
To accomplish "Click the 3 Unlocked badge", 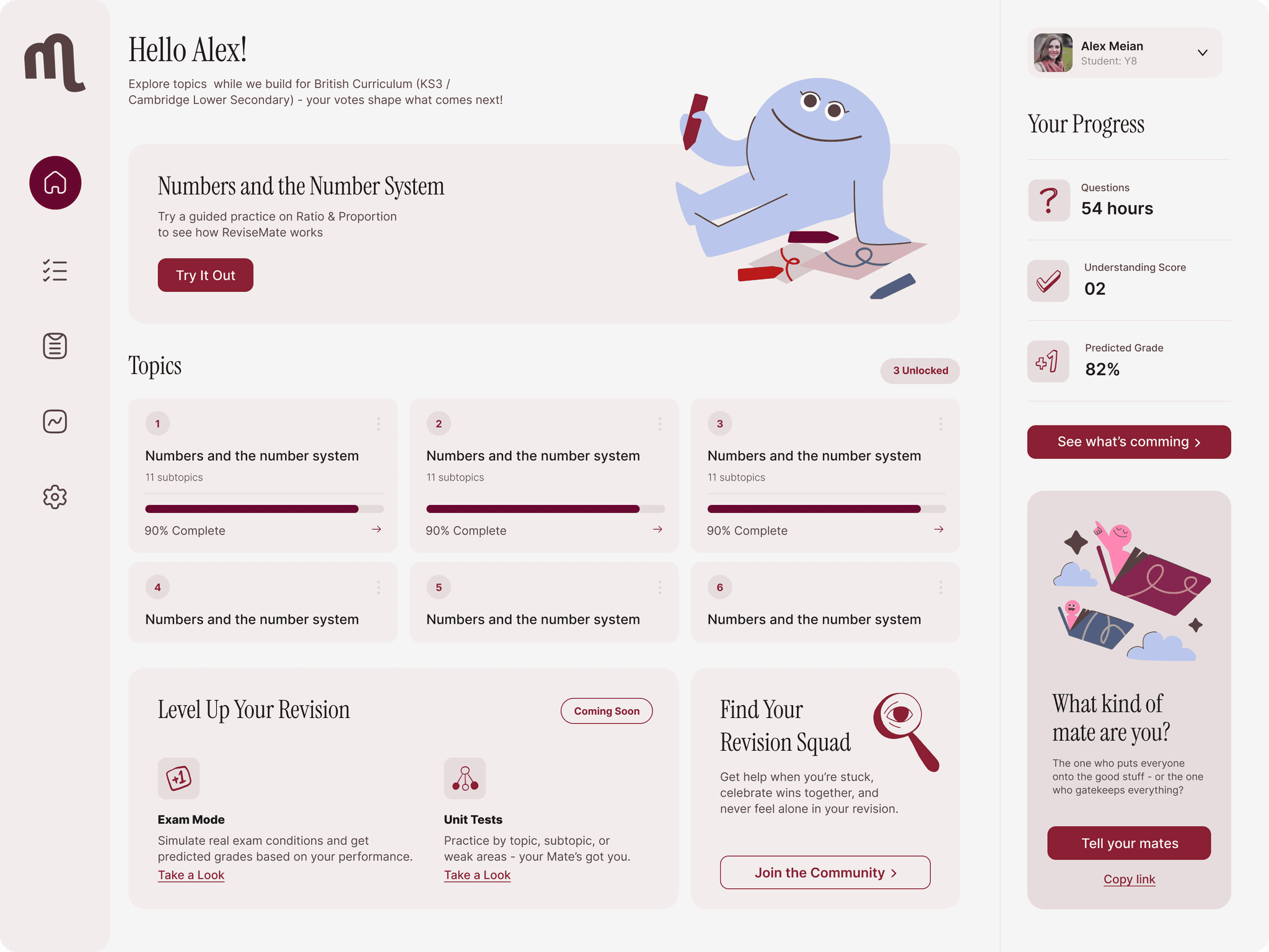I will pos(920,370).
